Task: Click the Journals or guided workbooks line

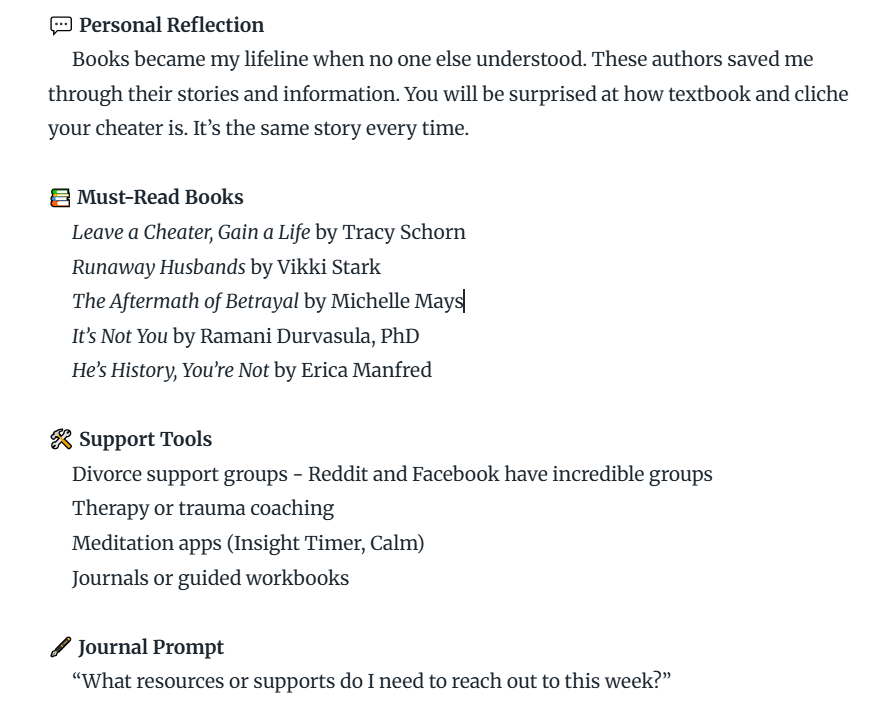Action: [x=210, y=578]
